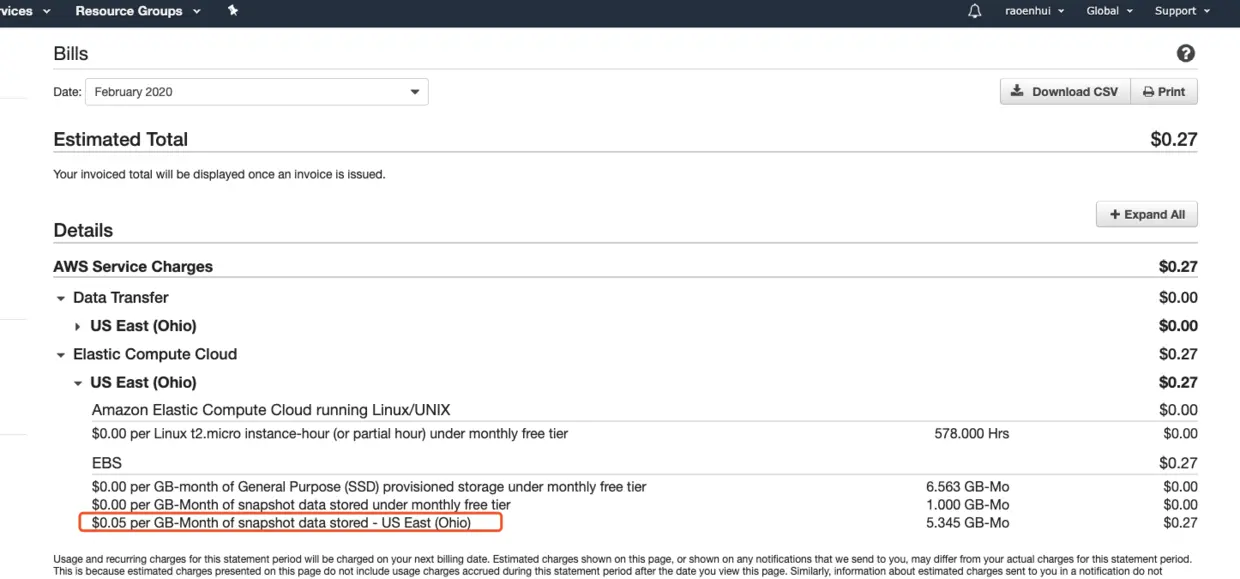Open the Global region menu
Screen dimensions: 1240x579
pyautogui.click(x=1110, y=11)
